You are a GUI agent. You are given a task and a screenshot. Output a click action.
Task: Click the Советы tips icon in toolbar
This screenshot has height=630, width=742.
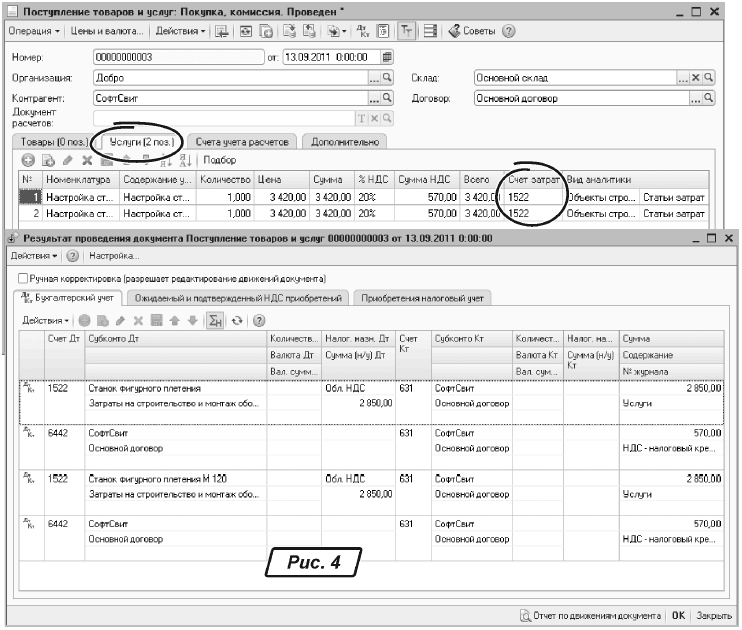point(455,31)
